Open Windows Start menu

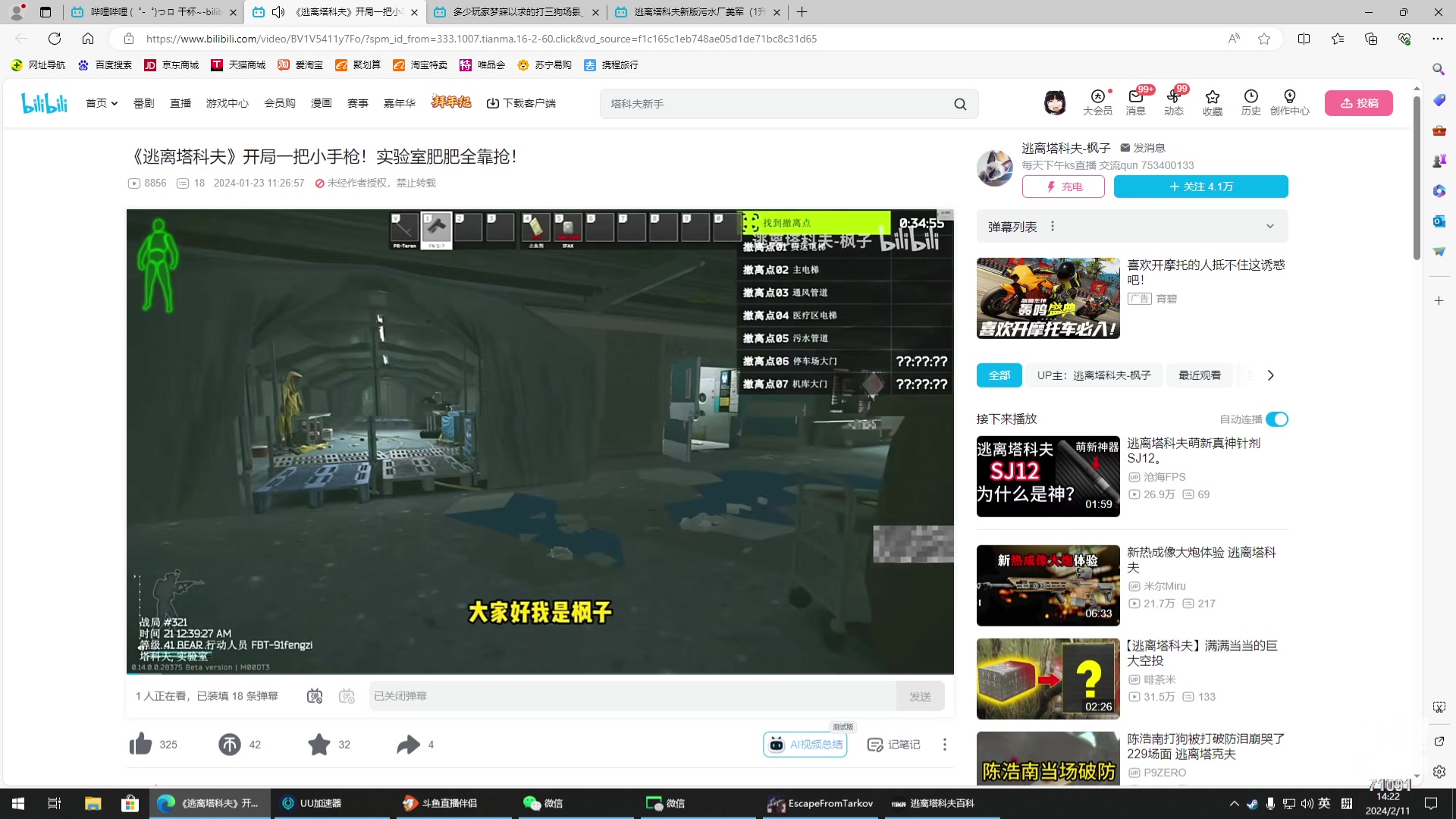(18, 803)
